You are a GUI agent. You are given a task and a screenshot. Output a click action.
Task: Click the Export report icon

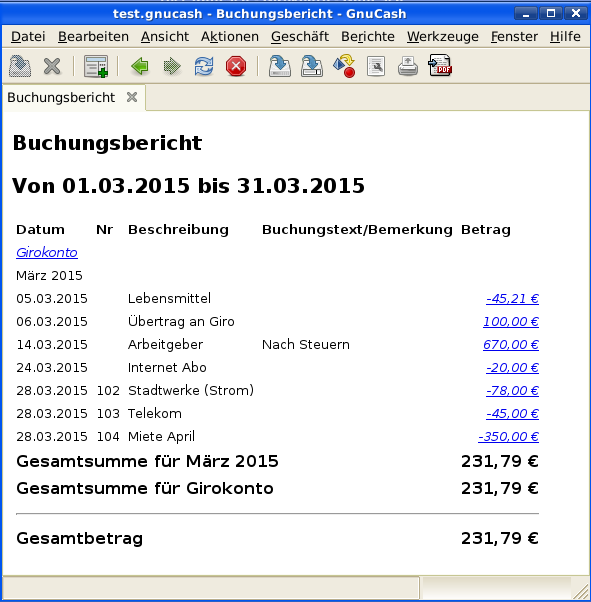coord(344,66)
